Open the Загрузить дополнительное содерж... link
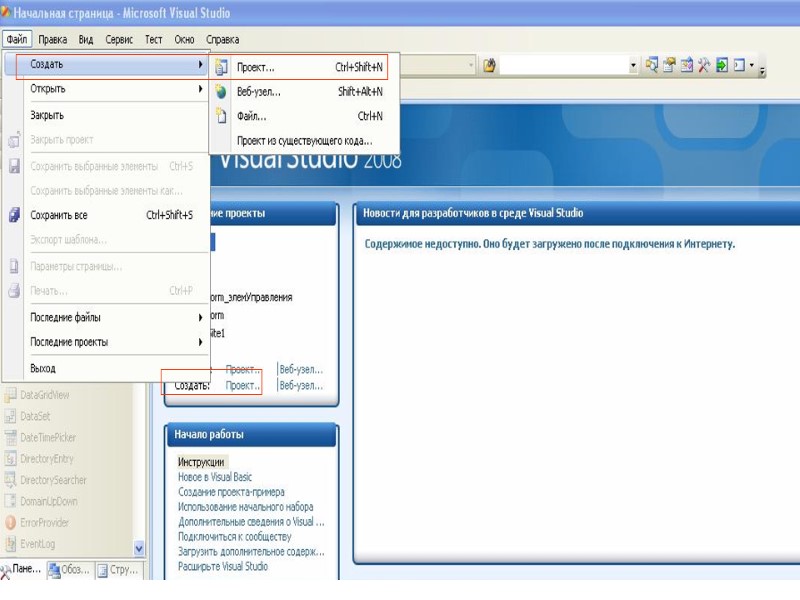Image resolution: width=800 pixels, height=600 pixels. [251, 552]
